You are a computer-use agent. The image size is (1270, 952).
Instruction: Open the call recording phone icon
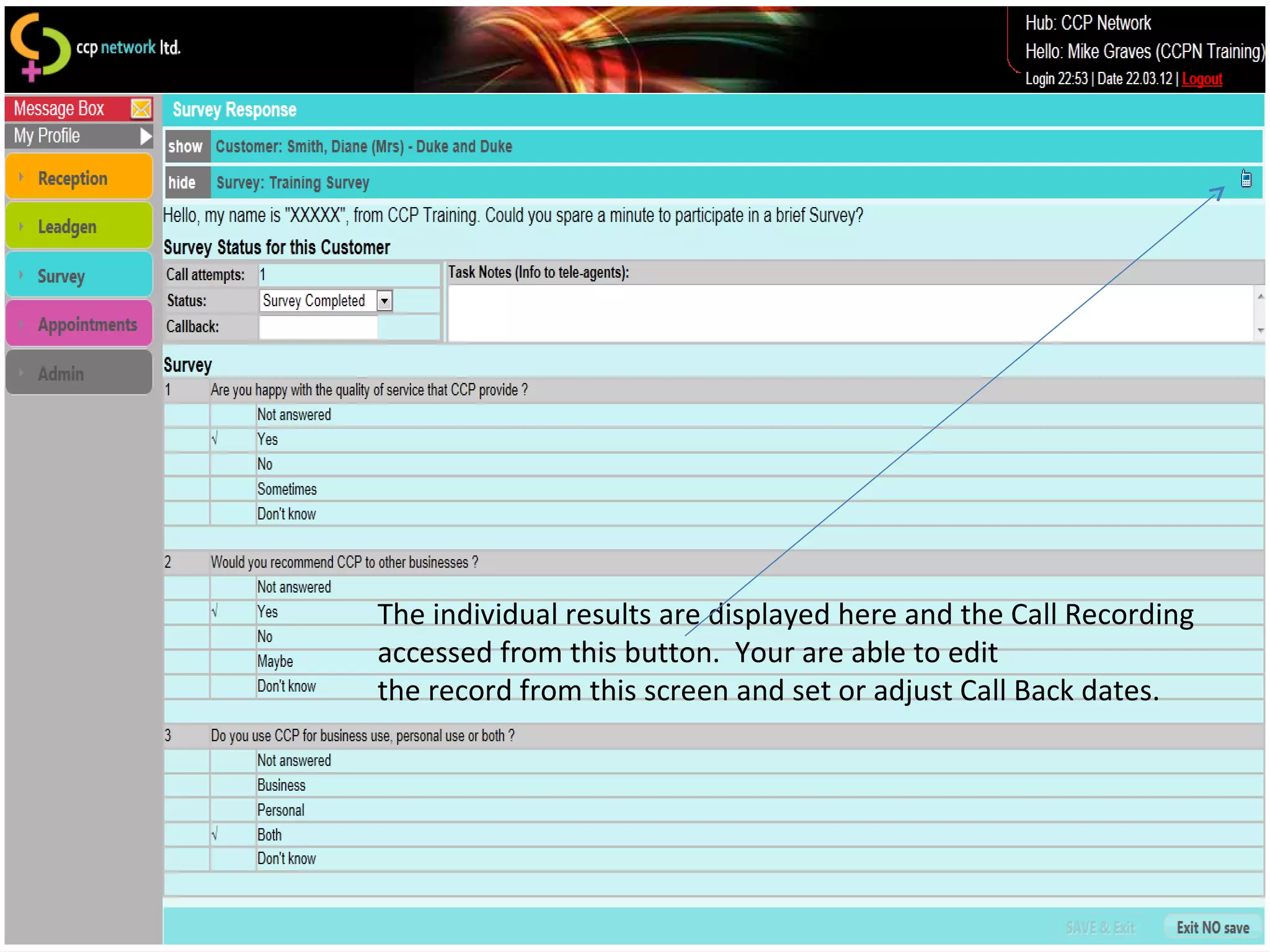[1245, 179]
